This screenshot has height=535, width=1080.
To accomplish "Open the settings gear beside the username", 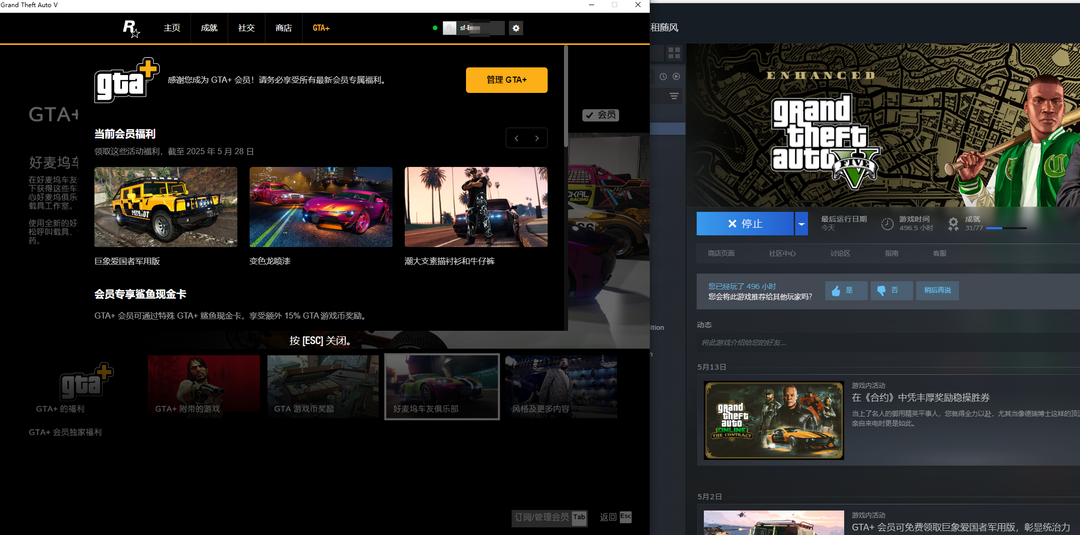I will [x=516, y=28].
